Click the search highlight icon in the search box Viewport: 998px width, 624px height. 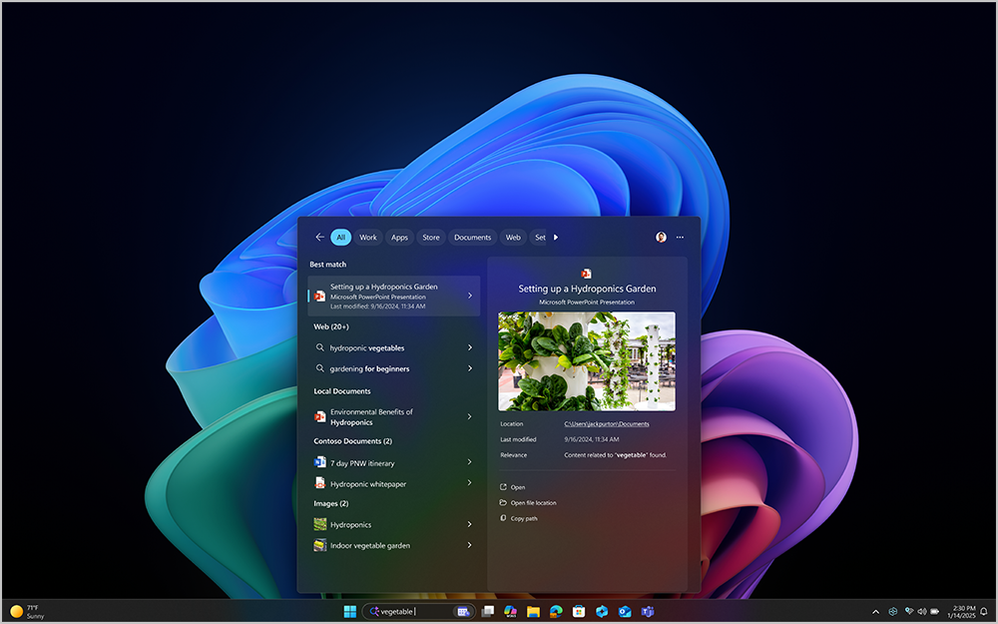[x=463, y=612]
